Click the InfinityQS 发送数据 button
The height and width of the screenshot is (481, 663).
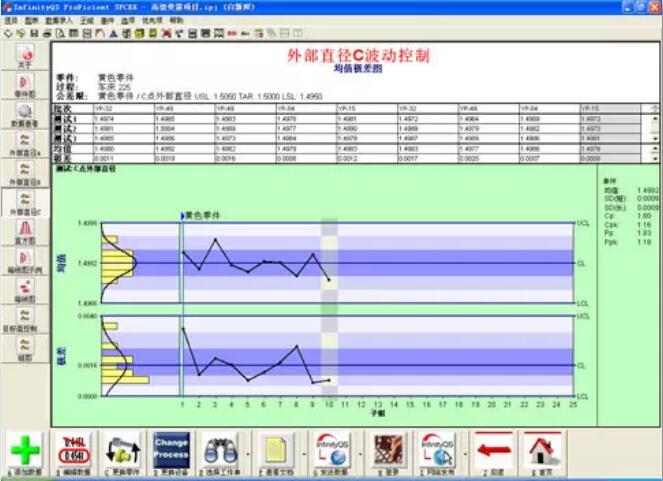tap(332, 454)
